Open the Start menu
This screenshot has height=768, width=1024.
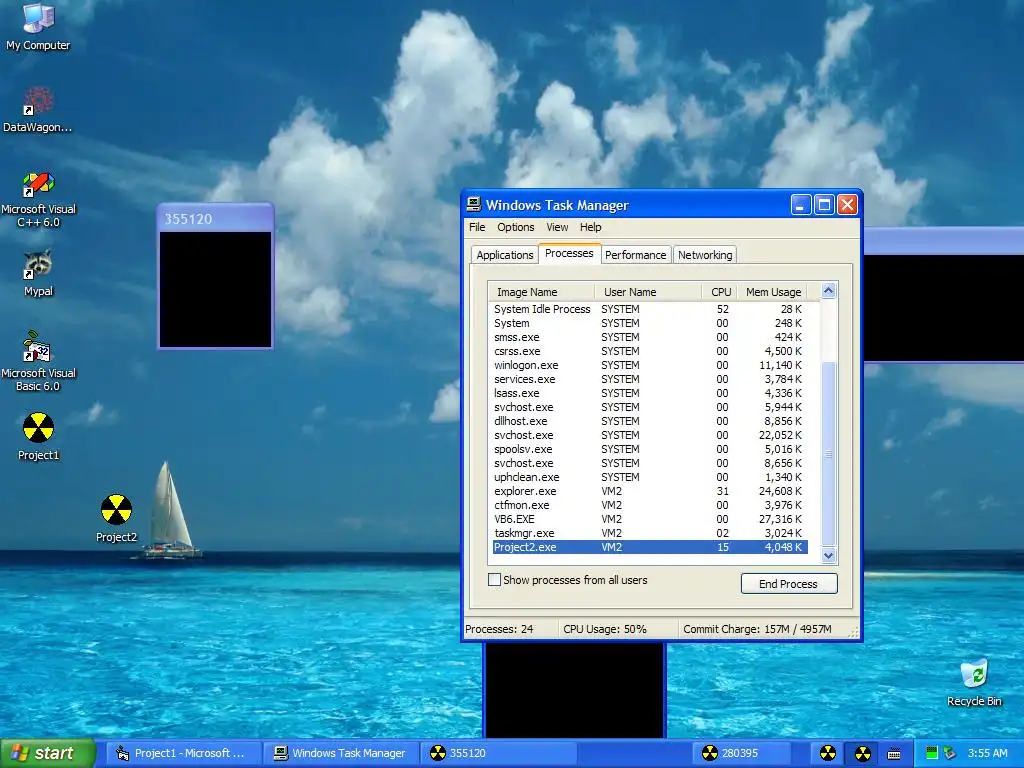47,753
